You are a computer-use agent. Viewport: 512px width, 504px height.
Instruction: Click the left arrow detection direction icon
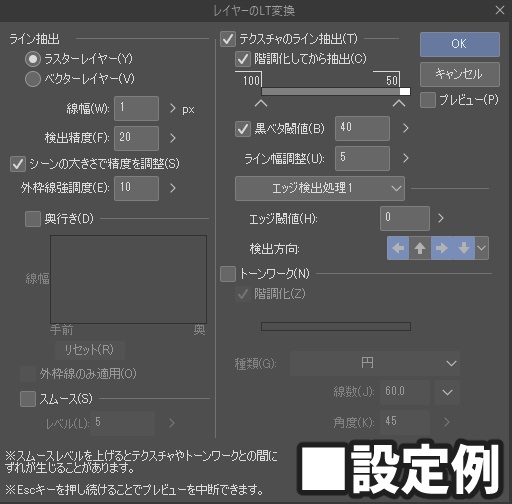[398, 248]
